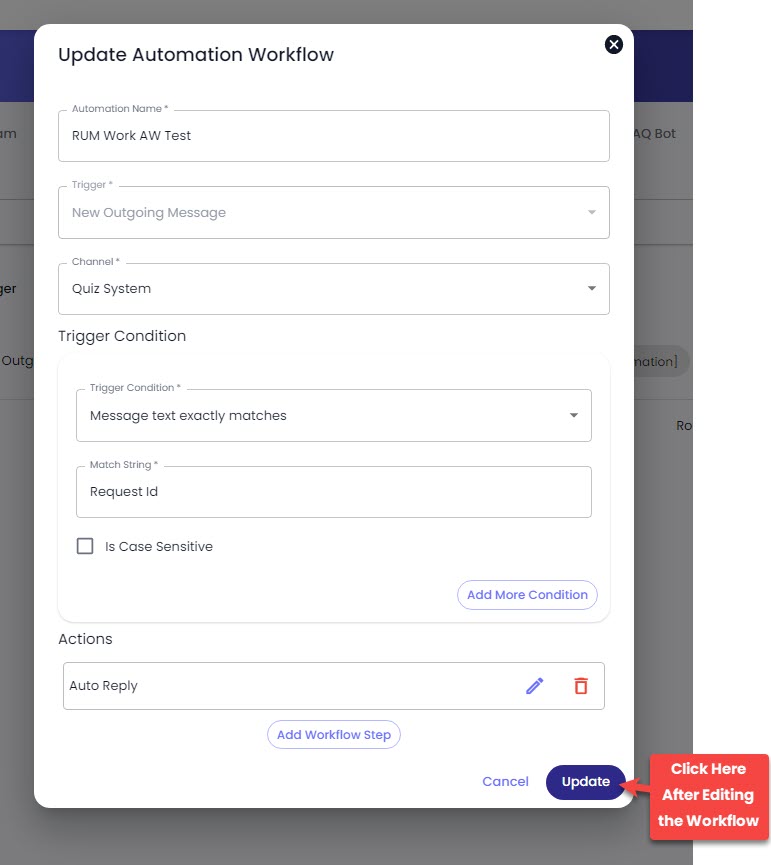This screenshot has width=771, height=865.
Task: Close the Update Automation Workflow dialog
Action: [x=613, y=45]
